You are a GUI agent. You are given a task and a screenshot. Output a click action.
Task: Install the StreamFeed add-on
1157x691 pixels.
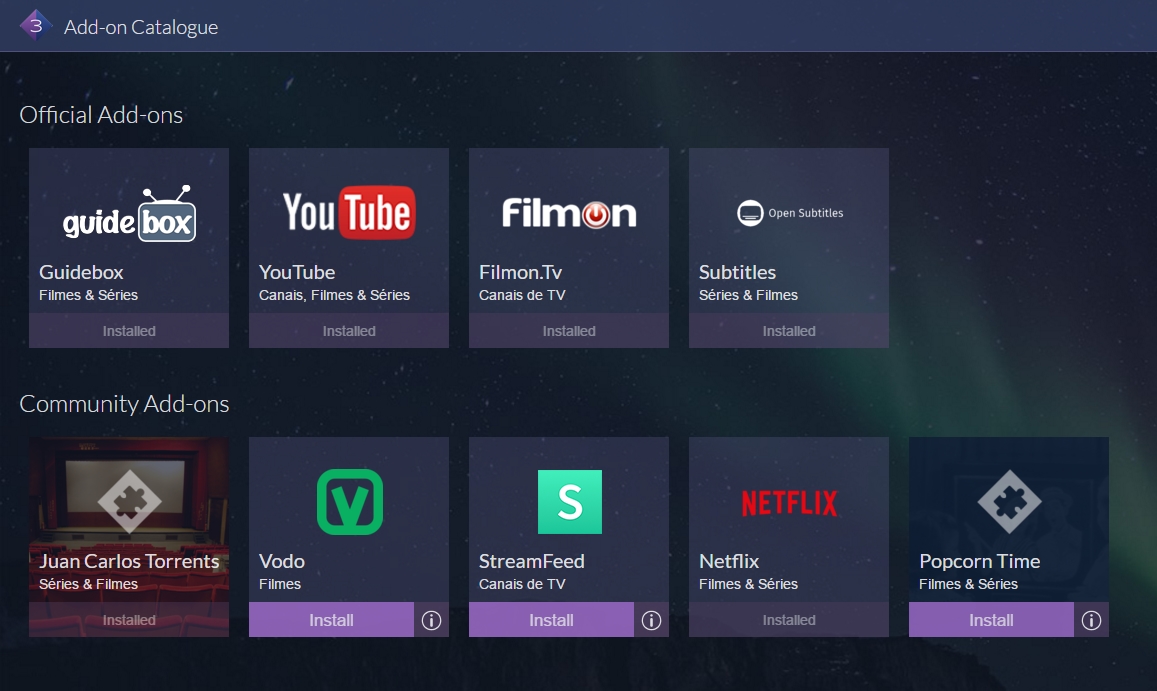(x=551, y=620)
